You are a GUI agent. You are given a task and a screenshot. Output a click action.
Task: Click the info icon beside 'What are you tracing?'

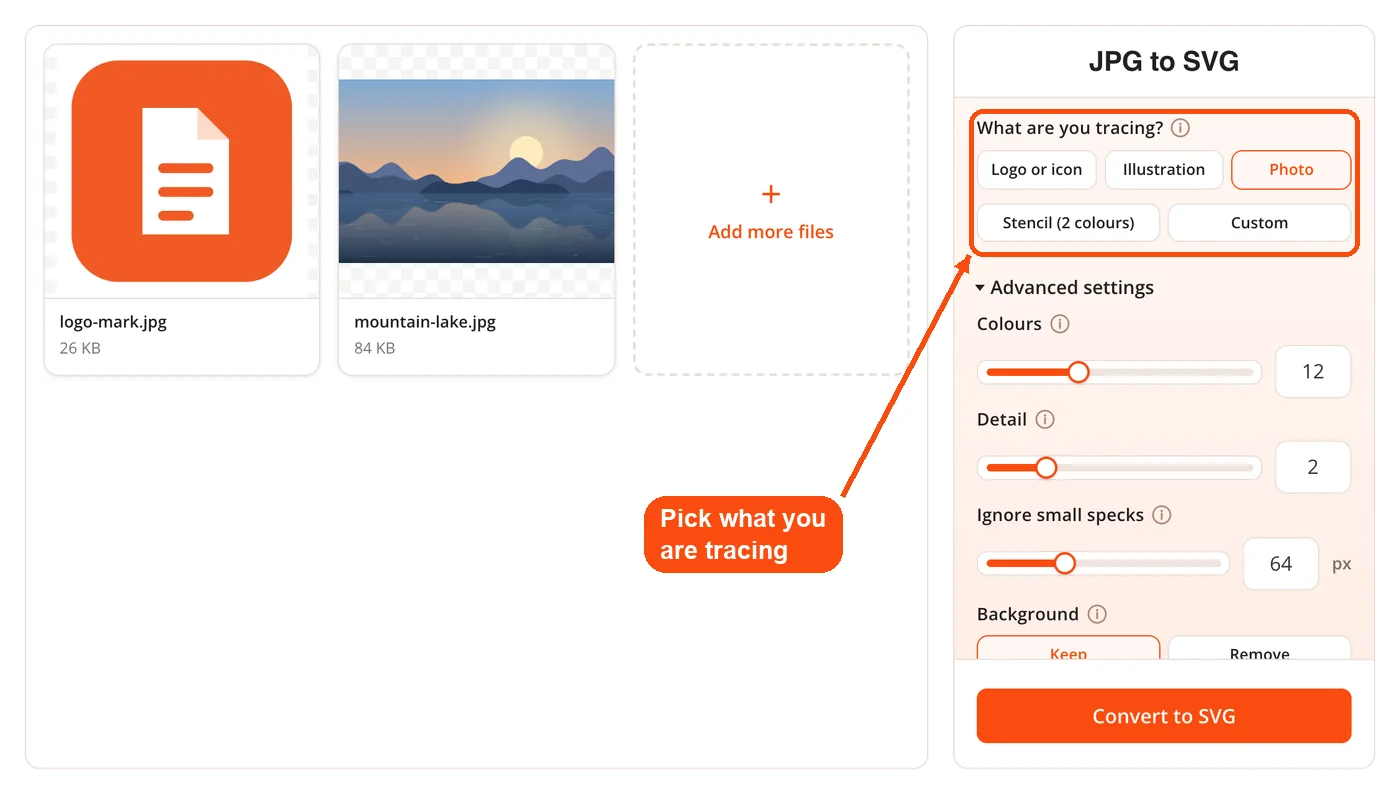pyautogui.click(x=1180, y=128)
